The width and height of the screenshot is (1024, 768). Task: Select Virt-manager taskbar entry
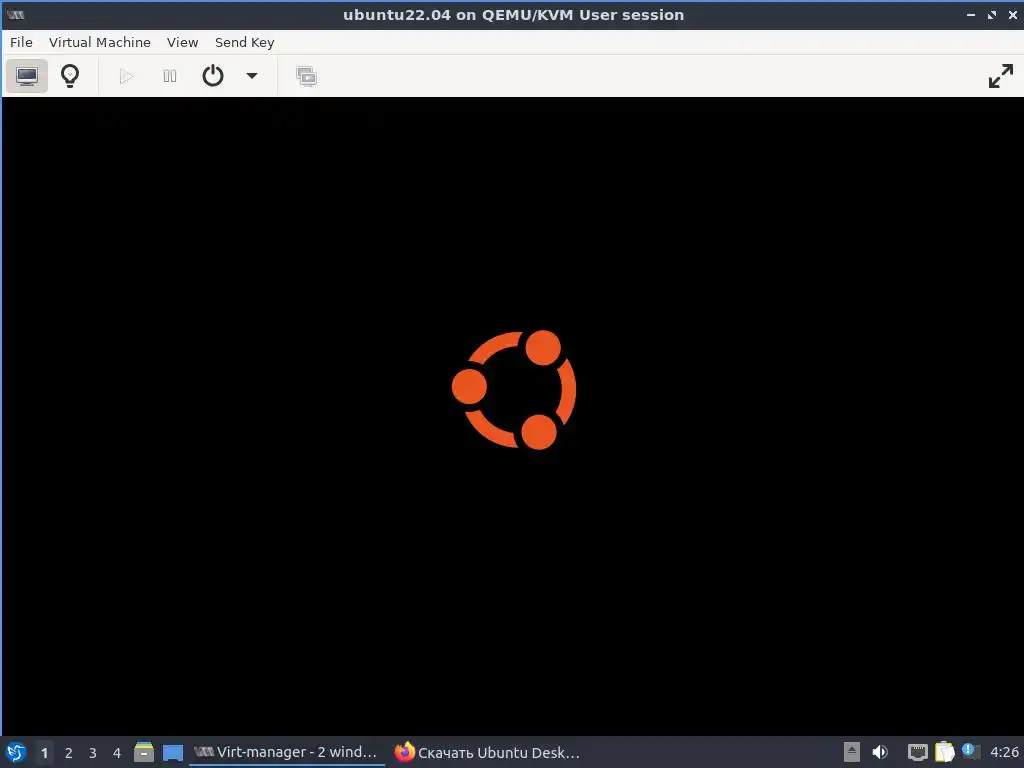pos(287,752)
